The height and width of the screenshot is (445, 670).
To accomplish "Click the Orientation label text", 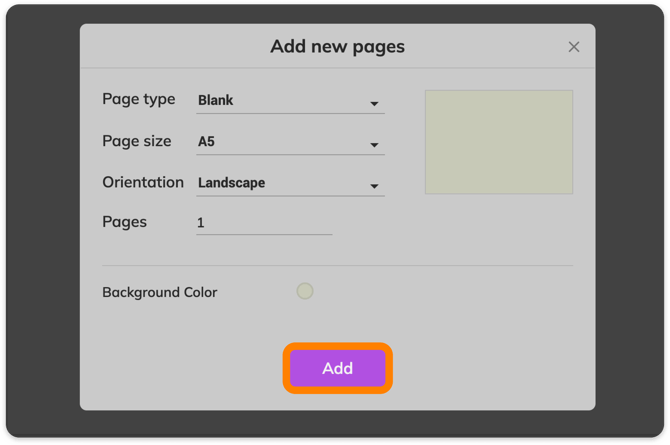I will tap(143, 182).
